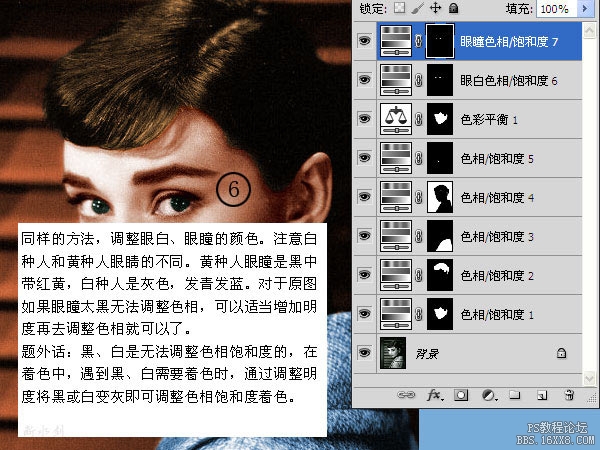Viewport: 600px width, 450px height.
Task: Toggle visibility of 色彩平衡 1 layer
Action: pyautogui.click(x=364, y=118)
